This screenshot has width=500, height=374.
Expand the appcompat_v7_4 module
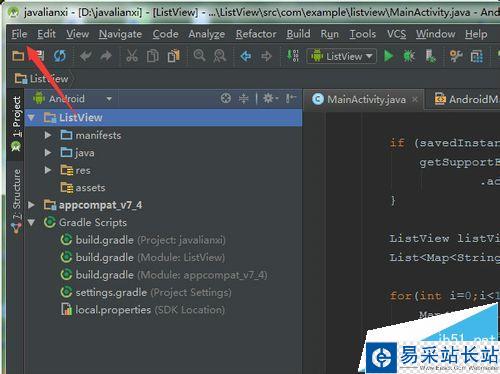pos(31,205)
